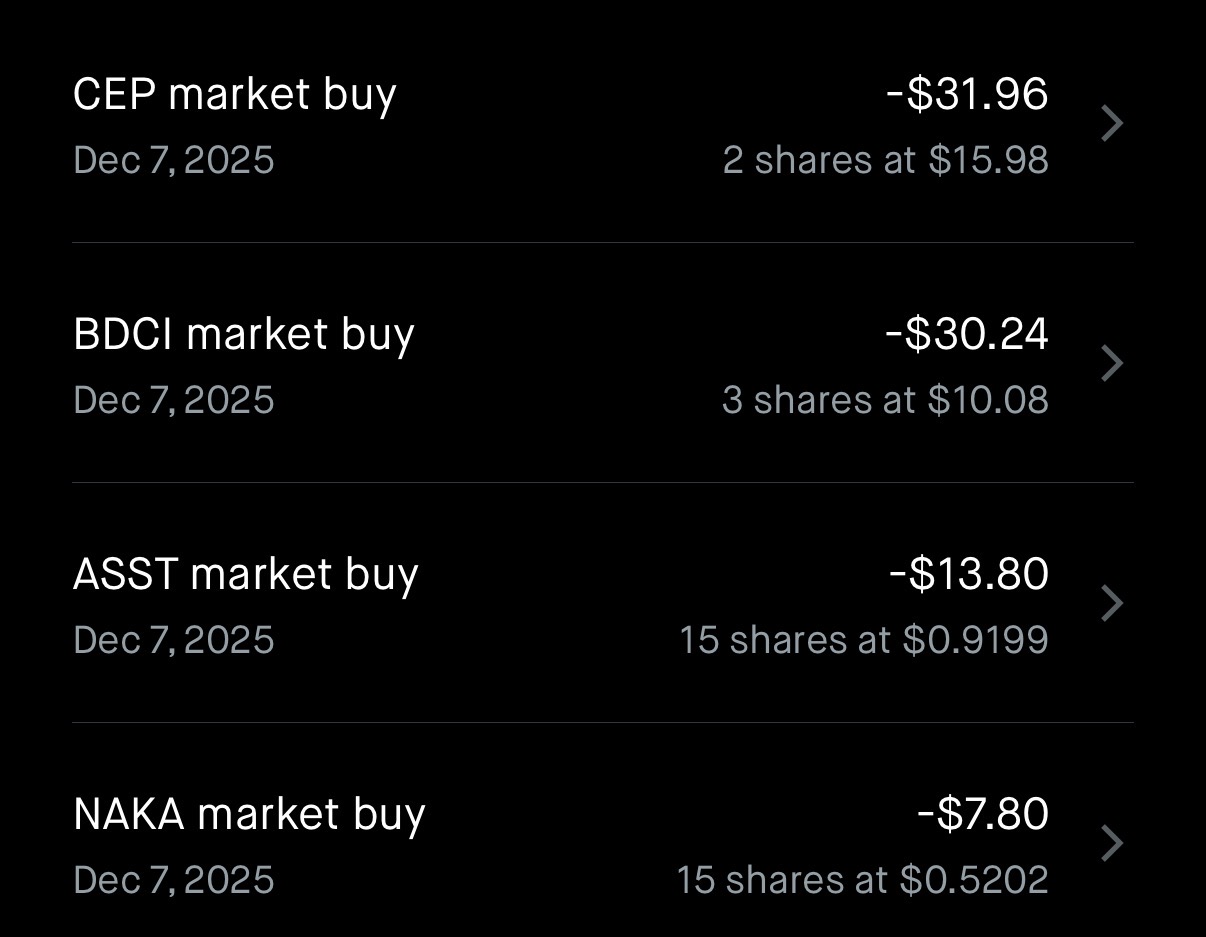Open the ASST market buy chevron arrow
1206x937 pixels.
click(x=1112, y=604)
